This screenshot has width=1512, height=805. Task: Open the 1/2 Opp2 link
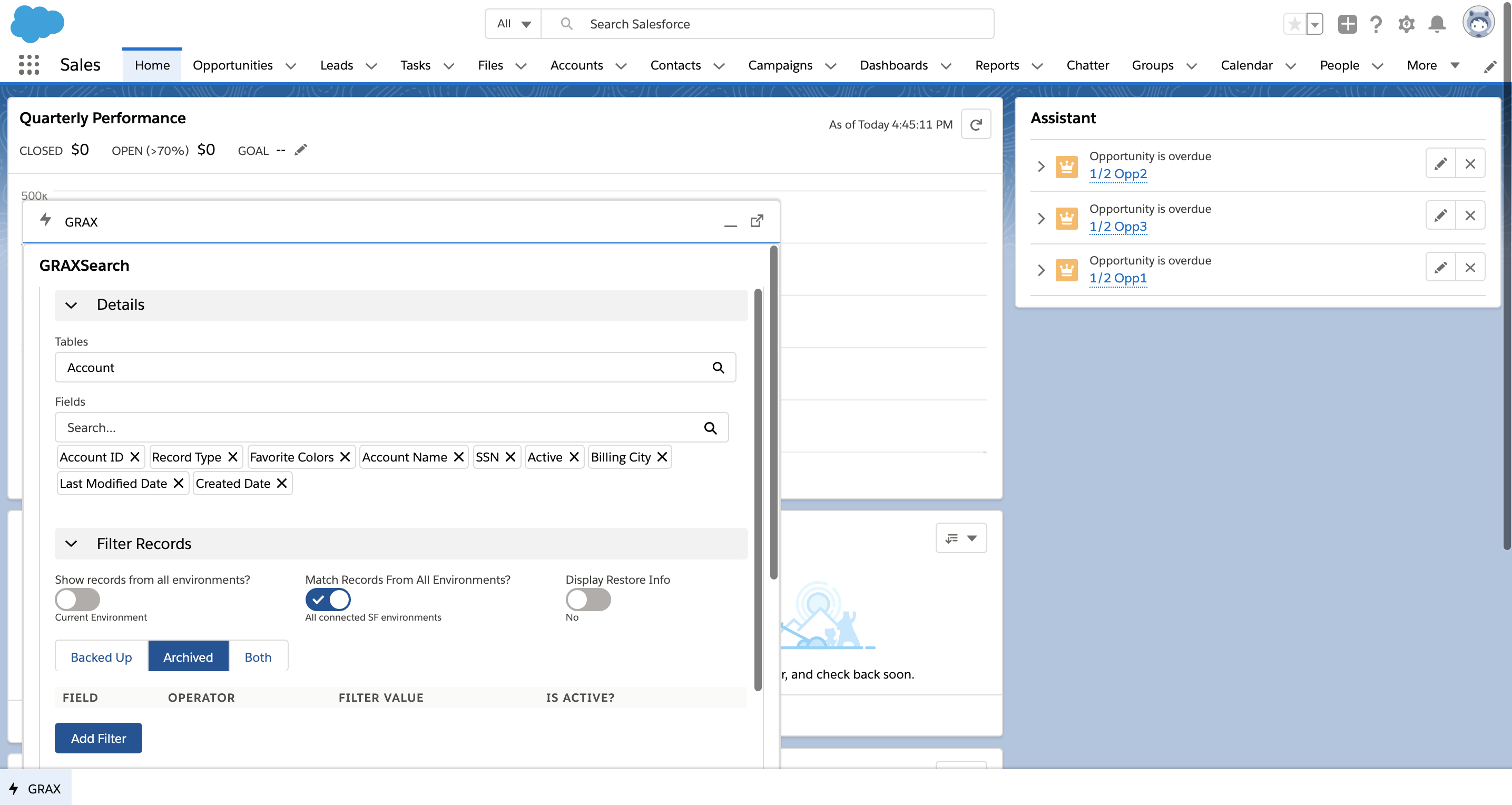(x=1117, y=174)
